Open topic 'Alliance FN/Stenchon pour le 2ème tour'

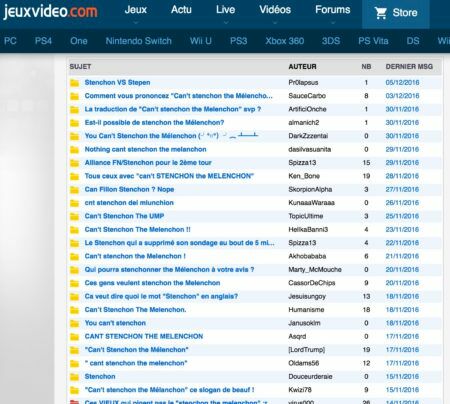148,163
